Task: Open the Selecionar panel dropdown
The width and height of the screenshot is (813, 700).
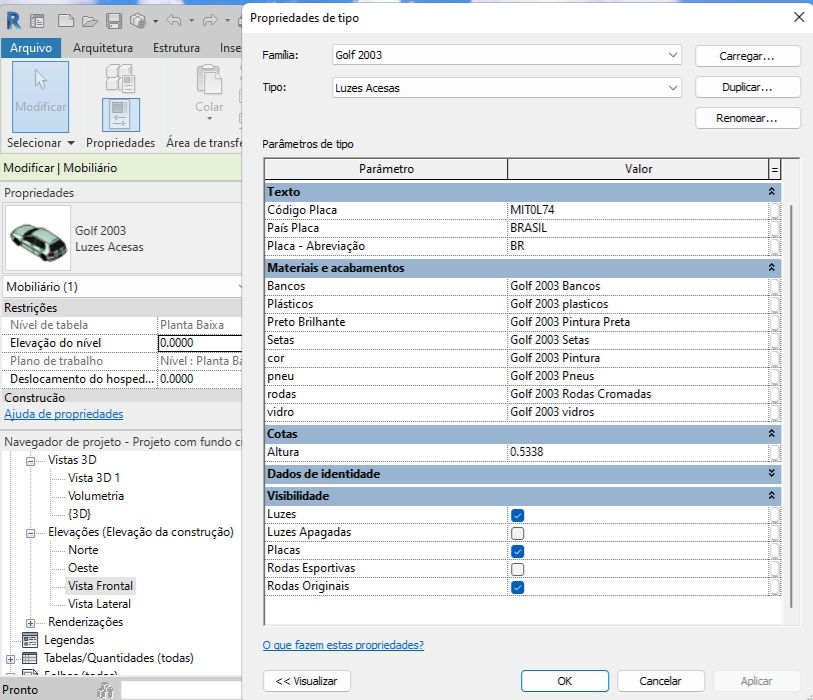Action: click(41, 143)
